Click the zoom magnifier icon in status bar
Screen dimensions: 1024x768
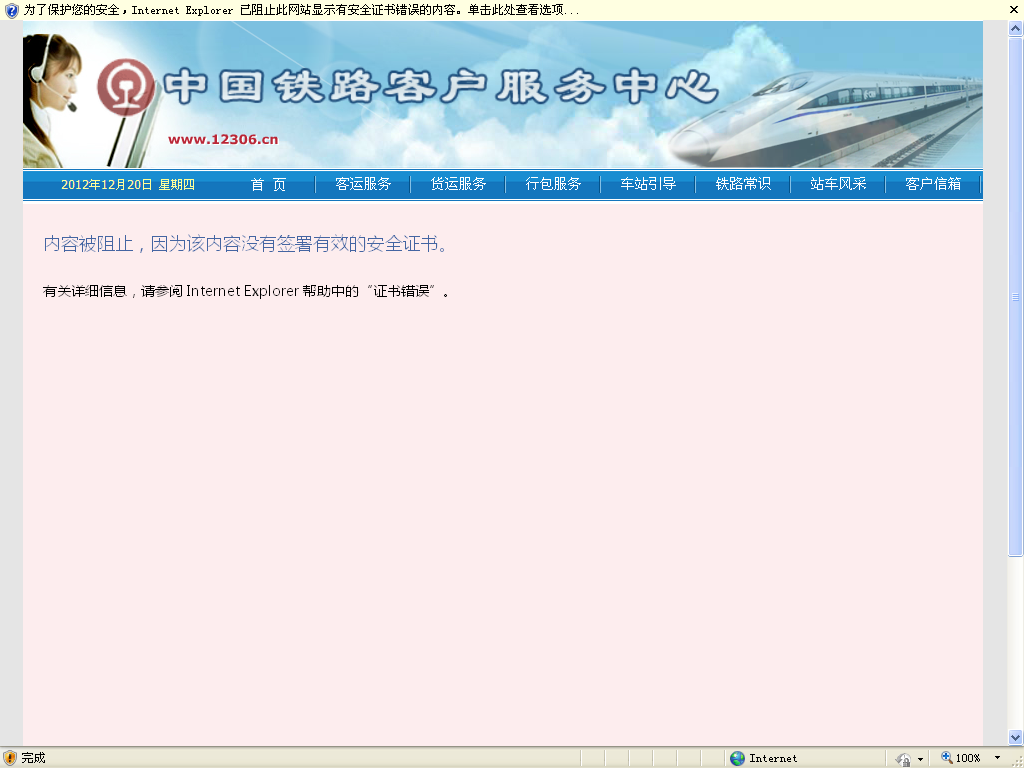pos(946,758)
